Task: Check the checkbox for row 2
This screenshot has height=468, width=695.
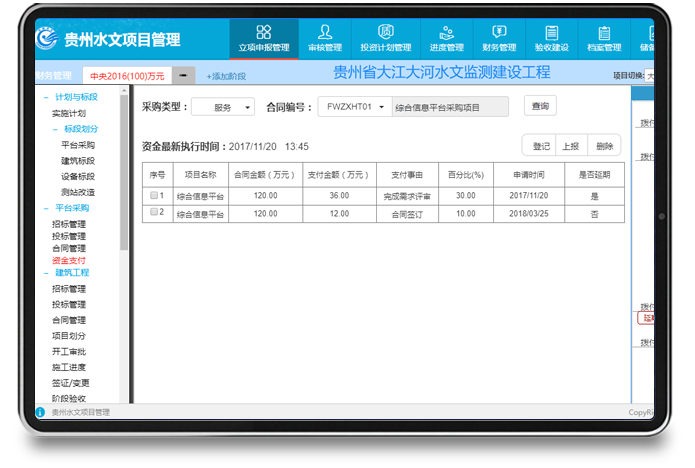Action: pyautogui.click(x=153, y=213)
